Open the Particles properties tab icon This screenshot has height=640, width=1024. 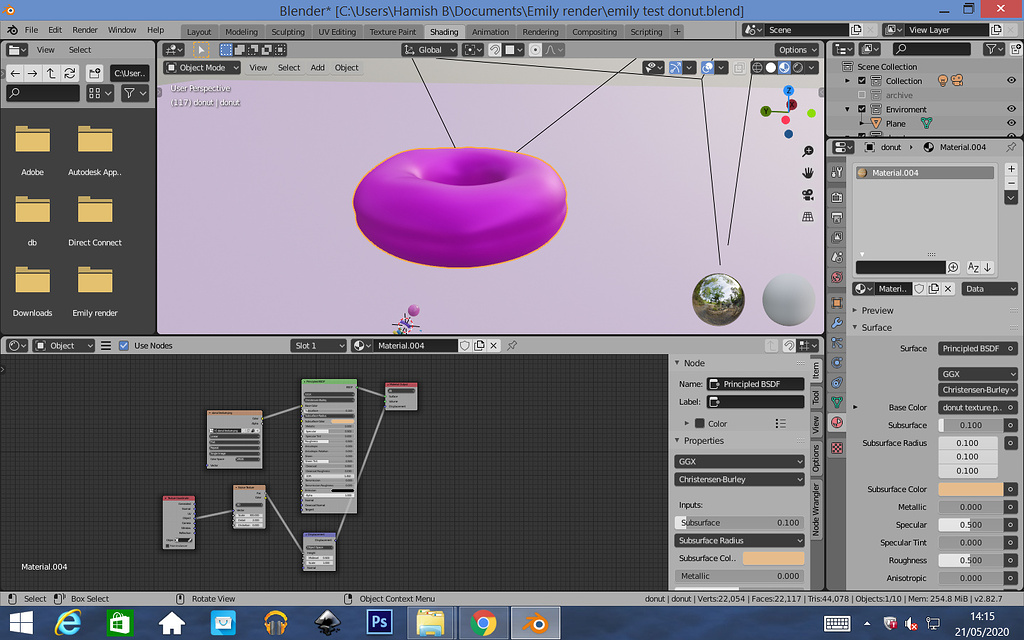click(837, 343)
